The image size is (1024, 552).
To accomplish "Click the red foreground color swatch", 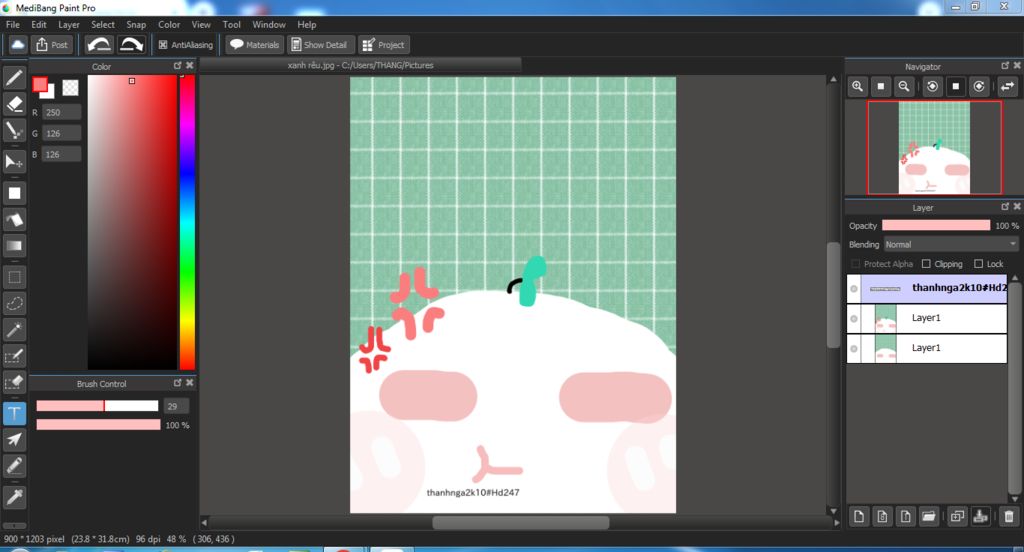I will [x=40, y=85].
